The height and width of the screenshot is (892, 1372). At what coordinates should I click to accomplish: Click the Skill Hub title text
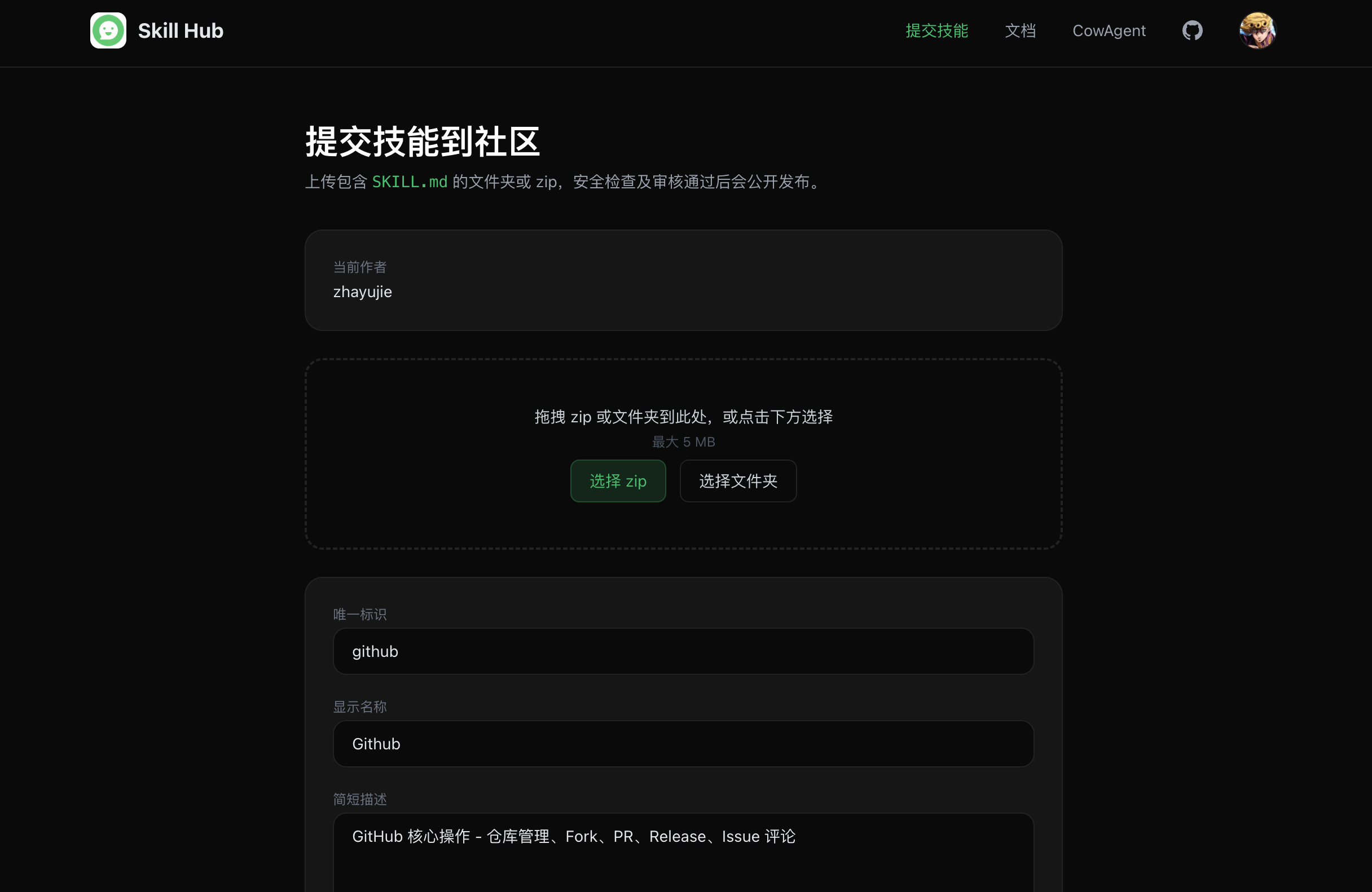181,30
